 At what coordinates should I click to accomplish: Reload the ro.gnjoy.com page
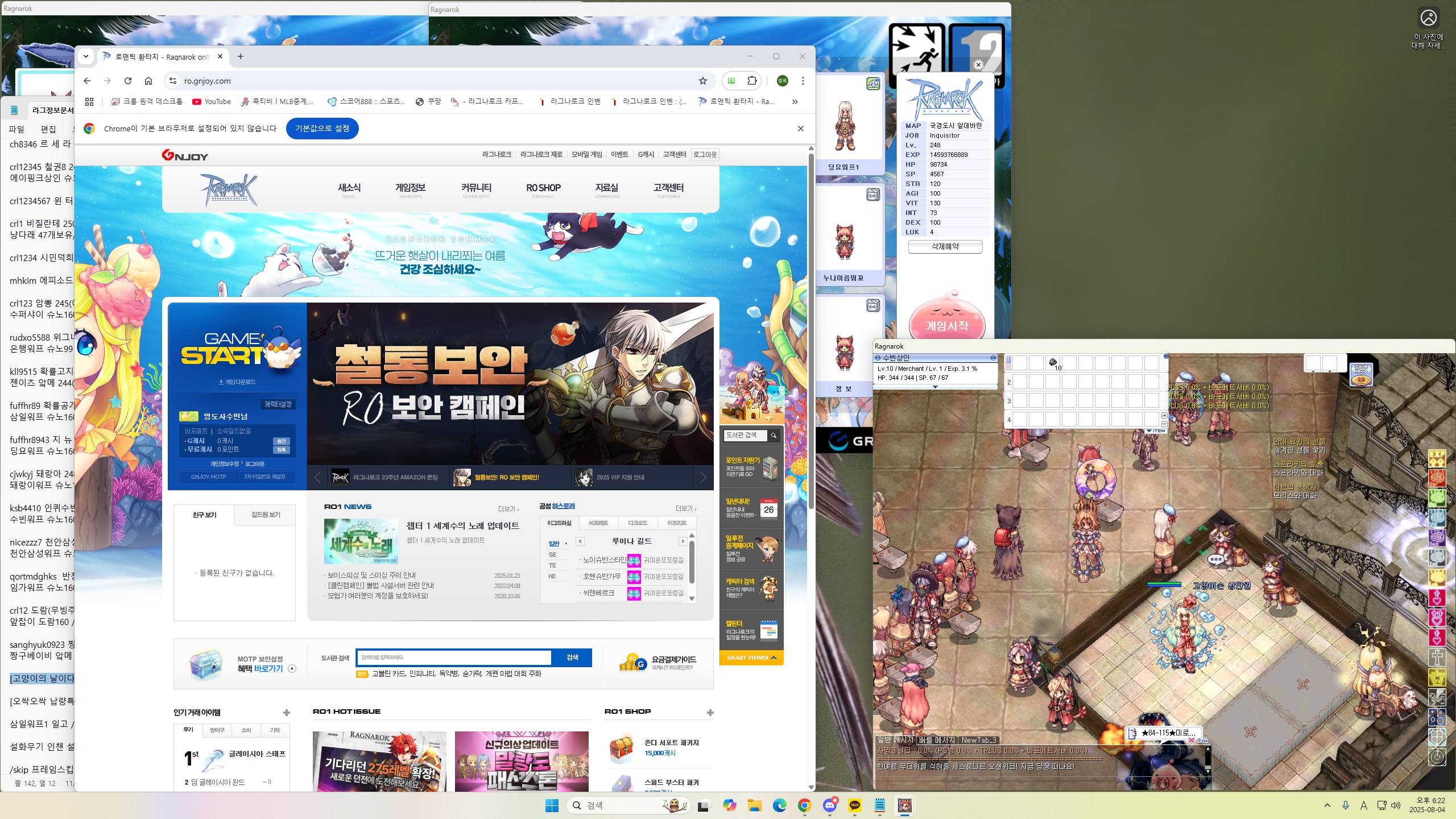click(x=128, y=81)
